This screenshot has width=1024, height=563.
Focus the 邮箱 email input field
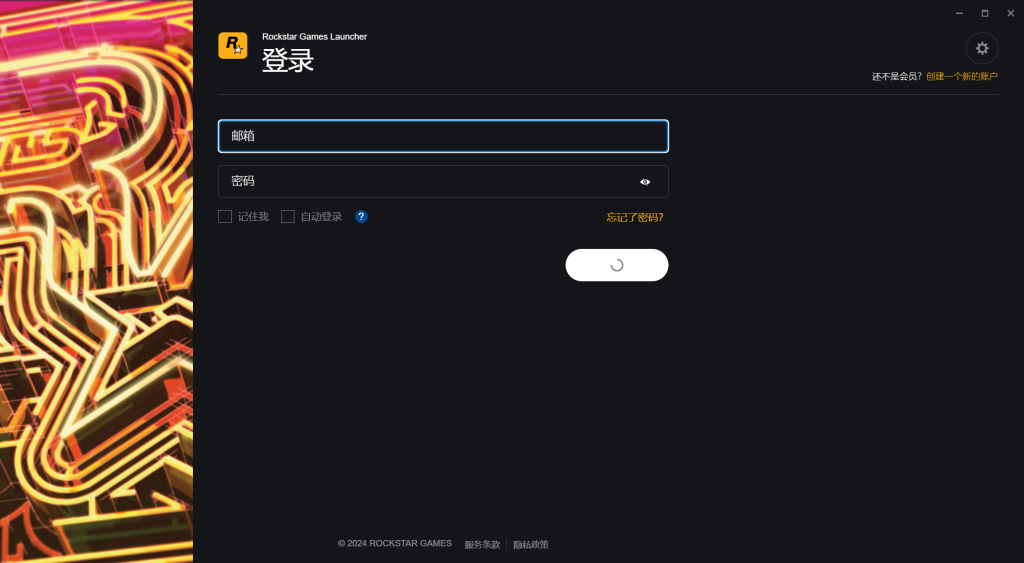point(443,136)
